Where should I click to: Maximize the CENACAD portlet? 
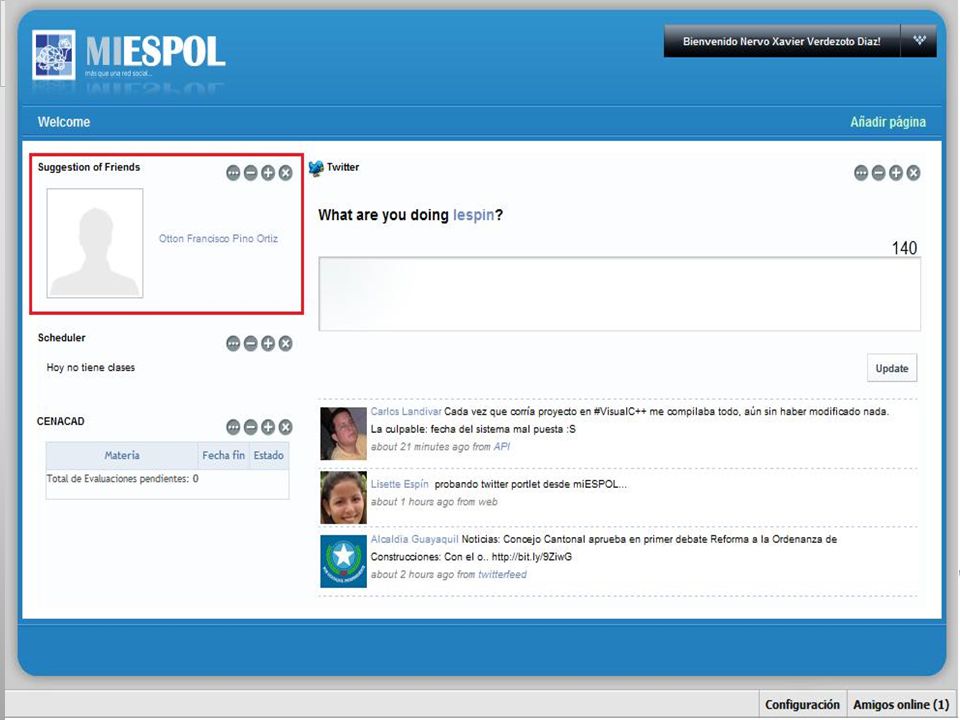coord(268,427)
